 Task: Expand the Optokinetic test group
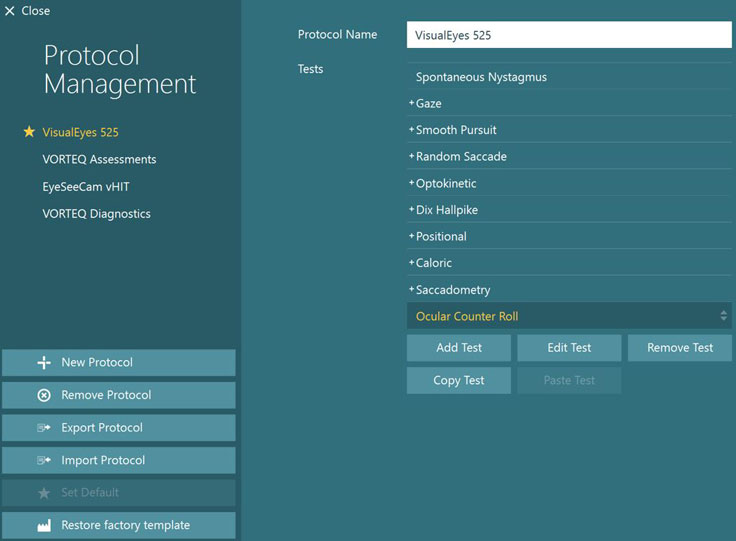(411, 183)
